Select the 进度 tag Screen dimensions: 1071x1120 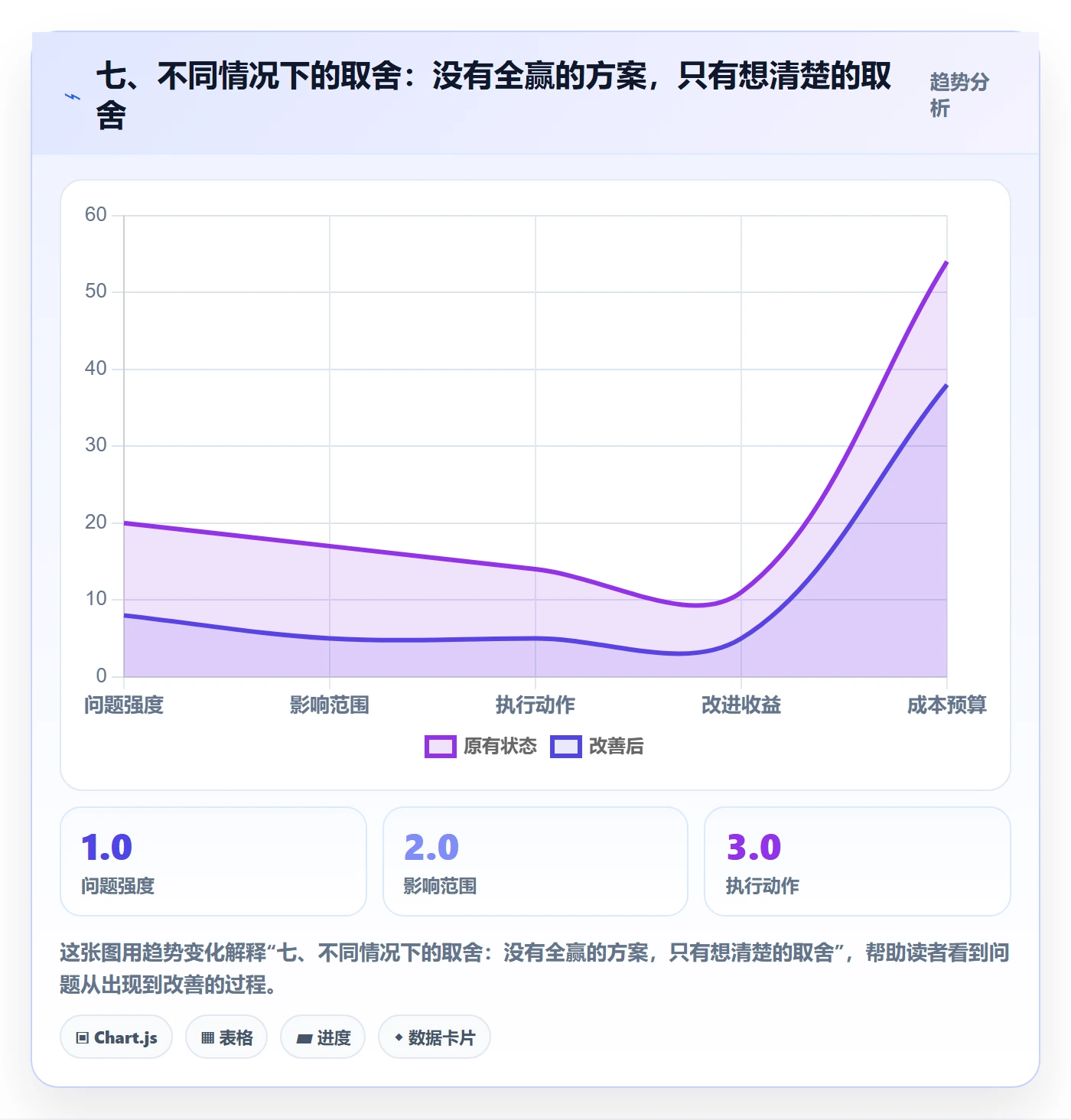click(x=323, y=1037)
